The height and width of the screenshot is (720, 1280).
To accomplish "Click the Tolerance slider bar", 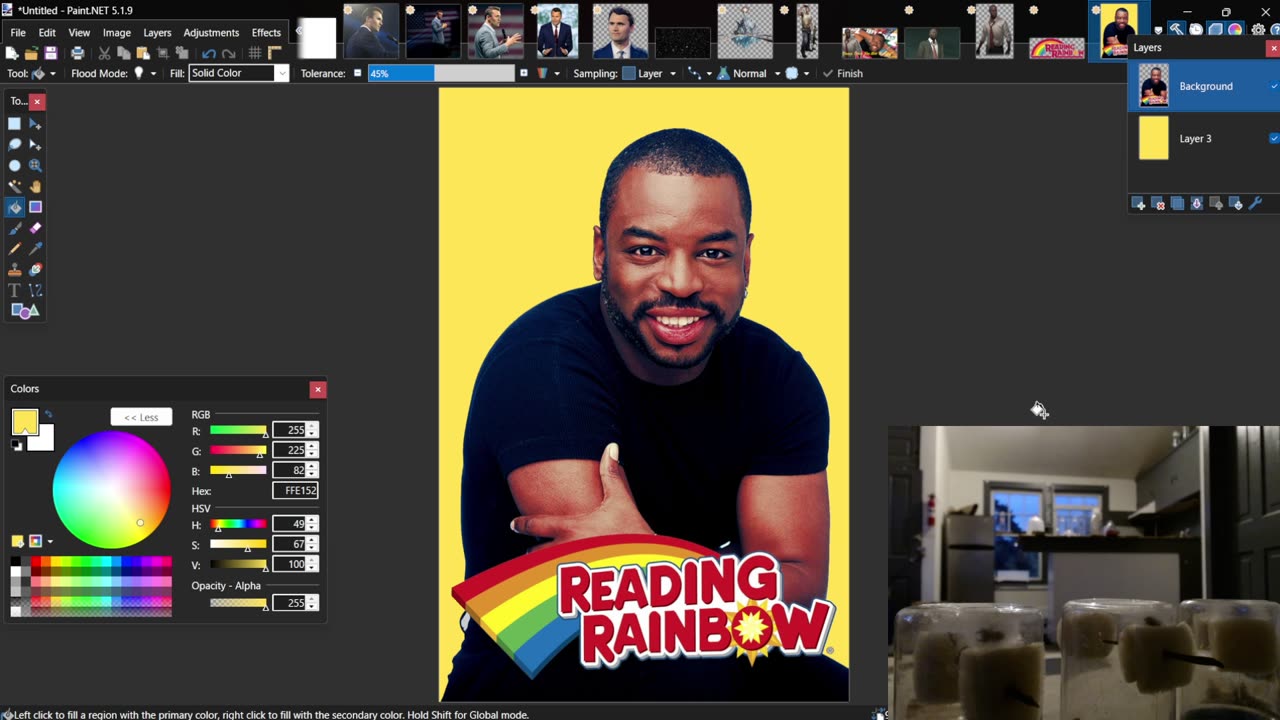I will tap(441, 73).
